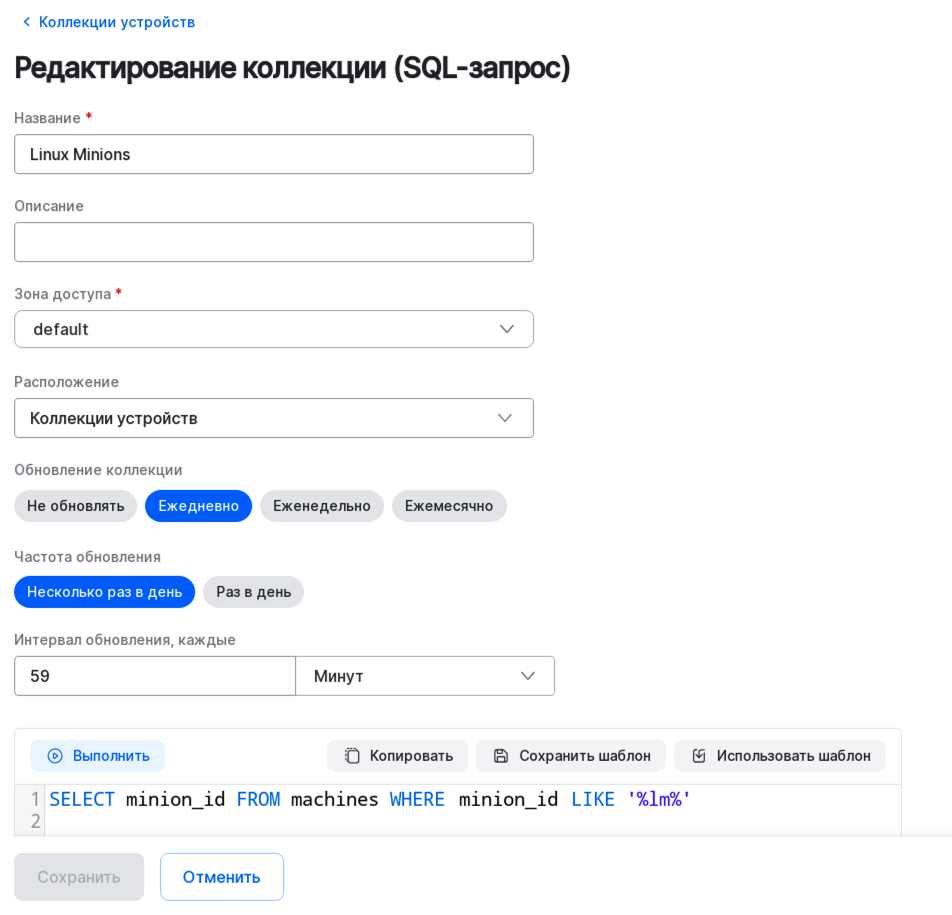Expand the Расположение dropdown
This screenshot has height=915, width=952.
pos(273,418)
